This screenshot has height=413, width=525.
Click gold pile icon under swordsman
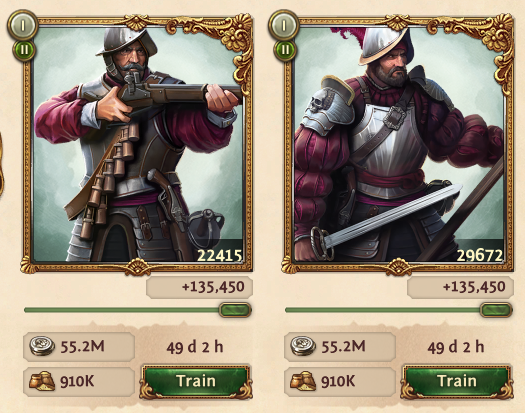(x=303, y=381)
